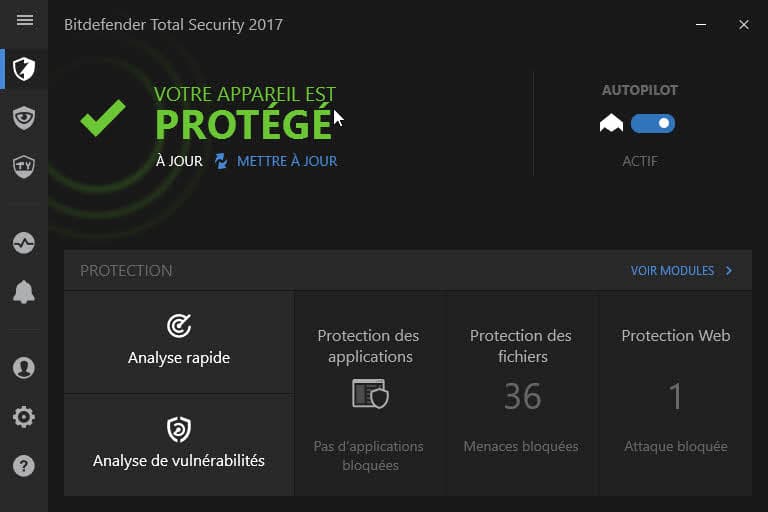Screen dimensions: 768x512
Task: Click the 36 threats blocked count
Action: click(523, 396)
